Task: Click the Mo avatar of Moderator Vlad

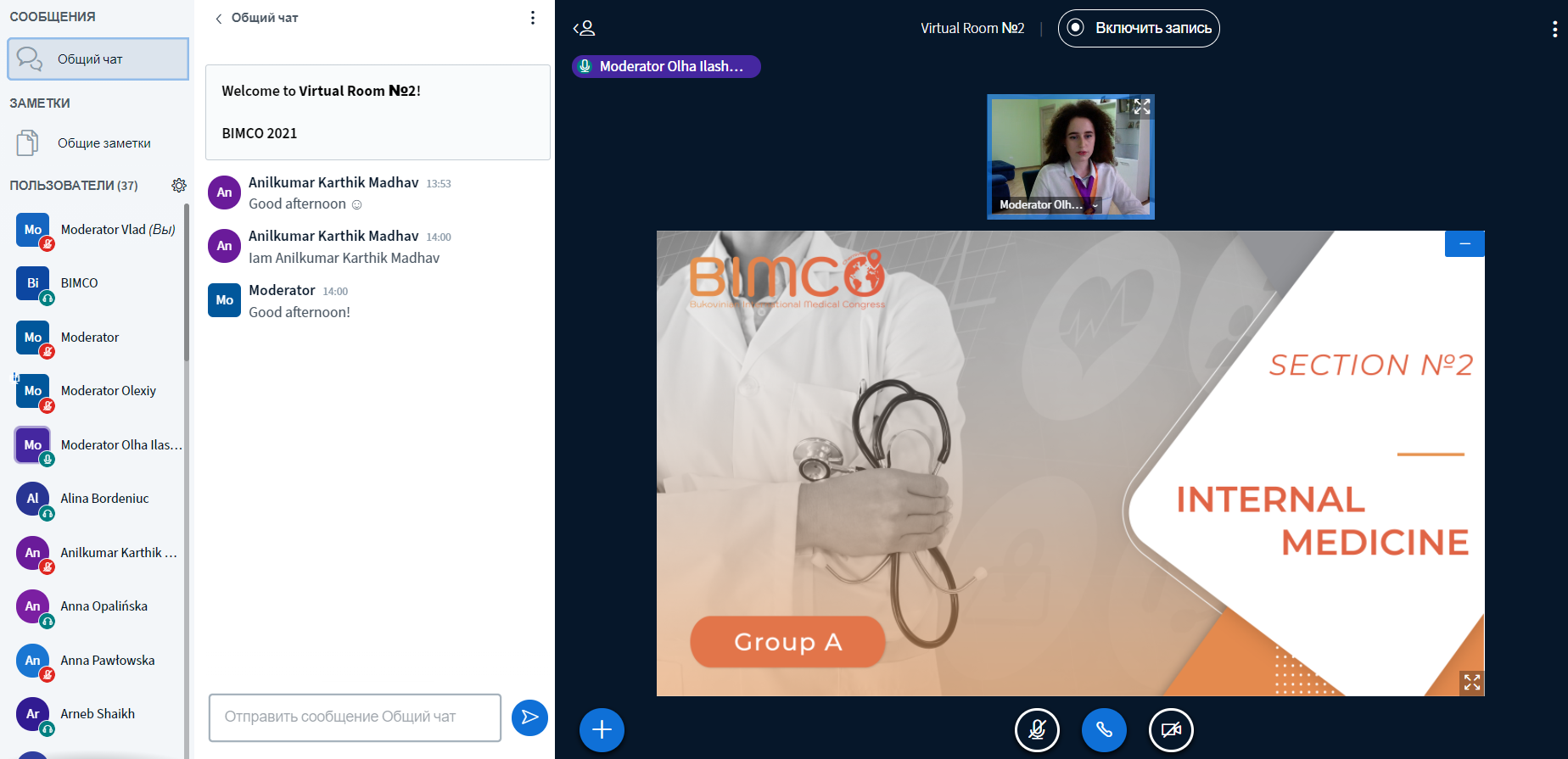Action: (x=33, y=230)
